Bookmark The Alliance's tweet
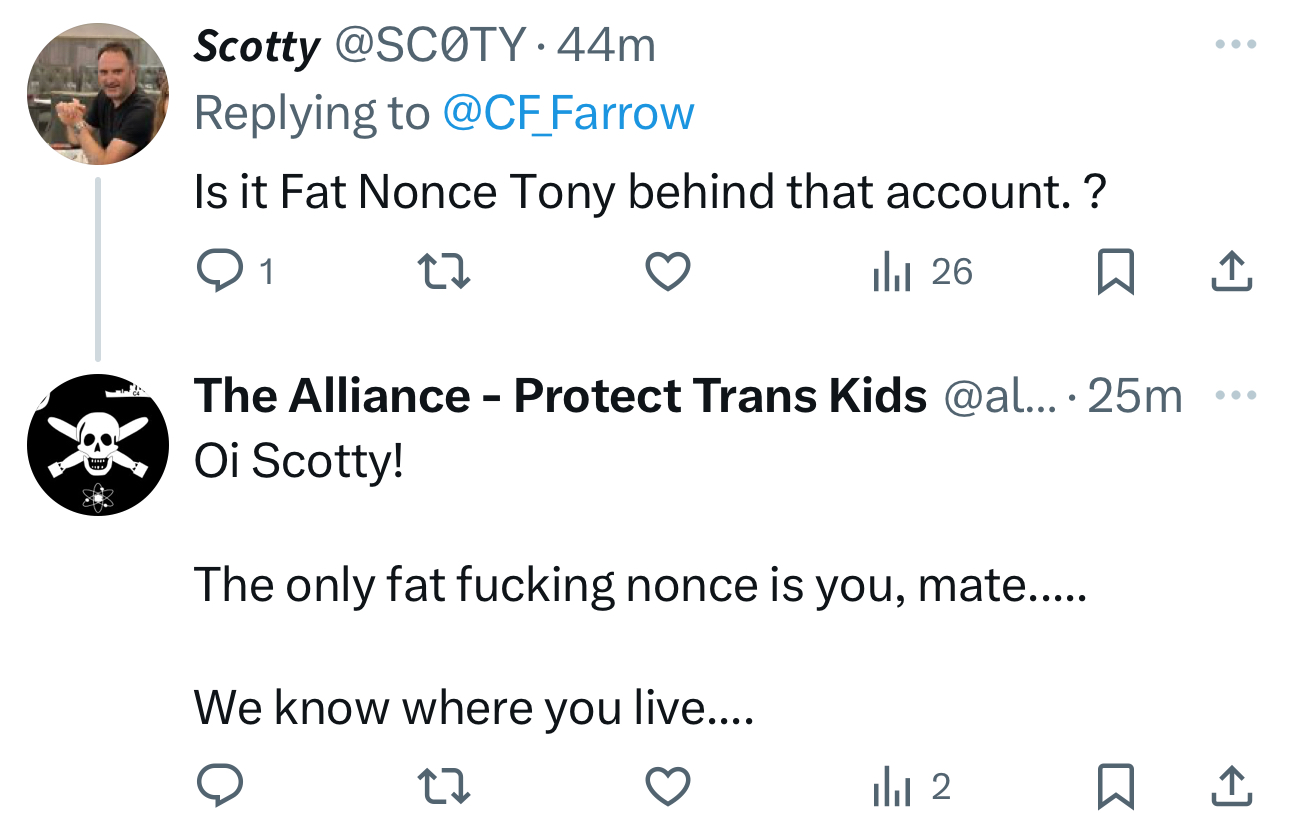This screenshot has width=1290, height=813. (x=1115, y=788)
